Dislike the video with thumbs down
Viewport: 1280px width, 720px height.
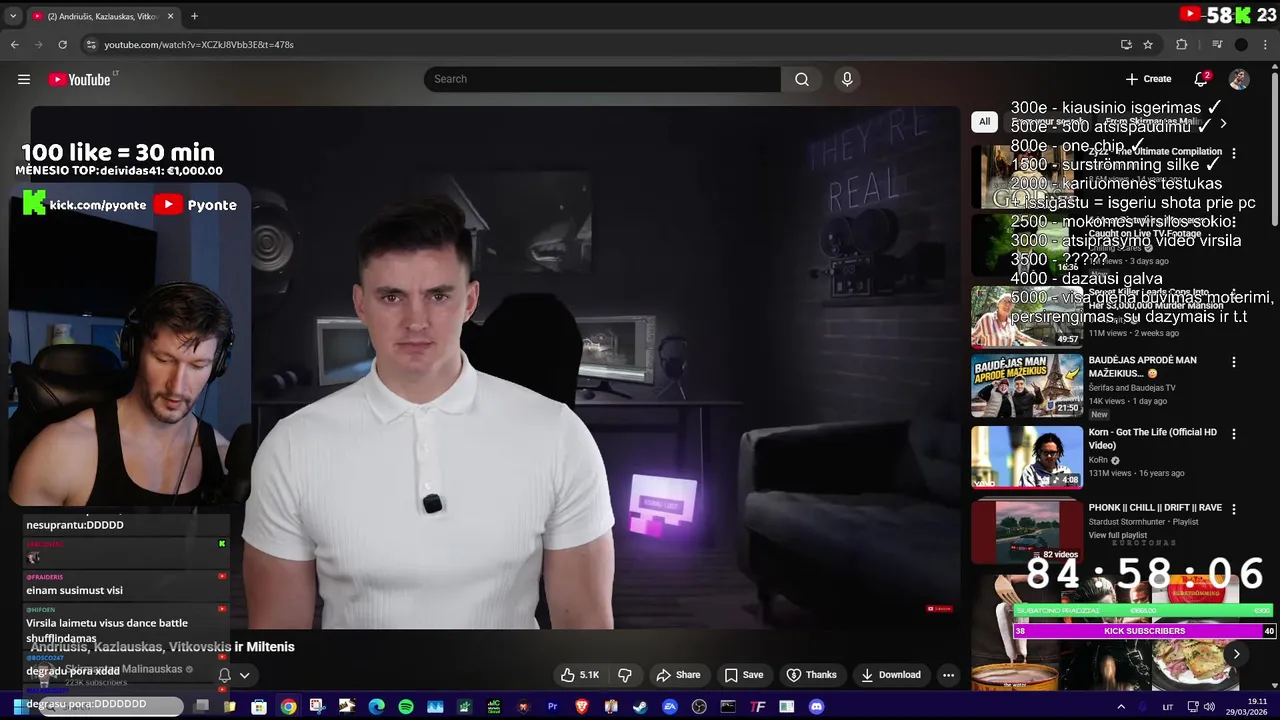(x=625, y=675)
